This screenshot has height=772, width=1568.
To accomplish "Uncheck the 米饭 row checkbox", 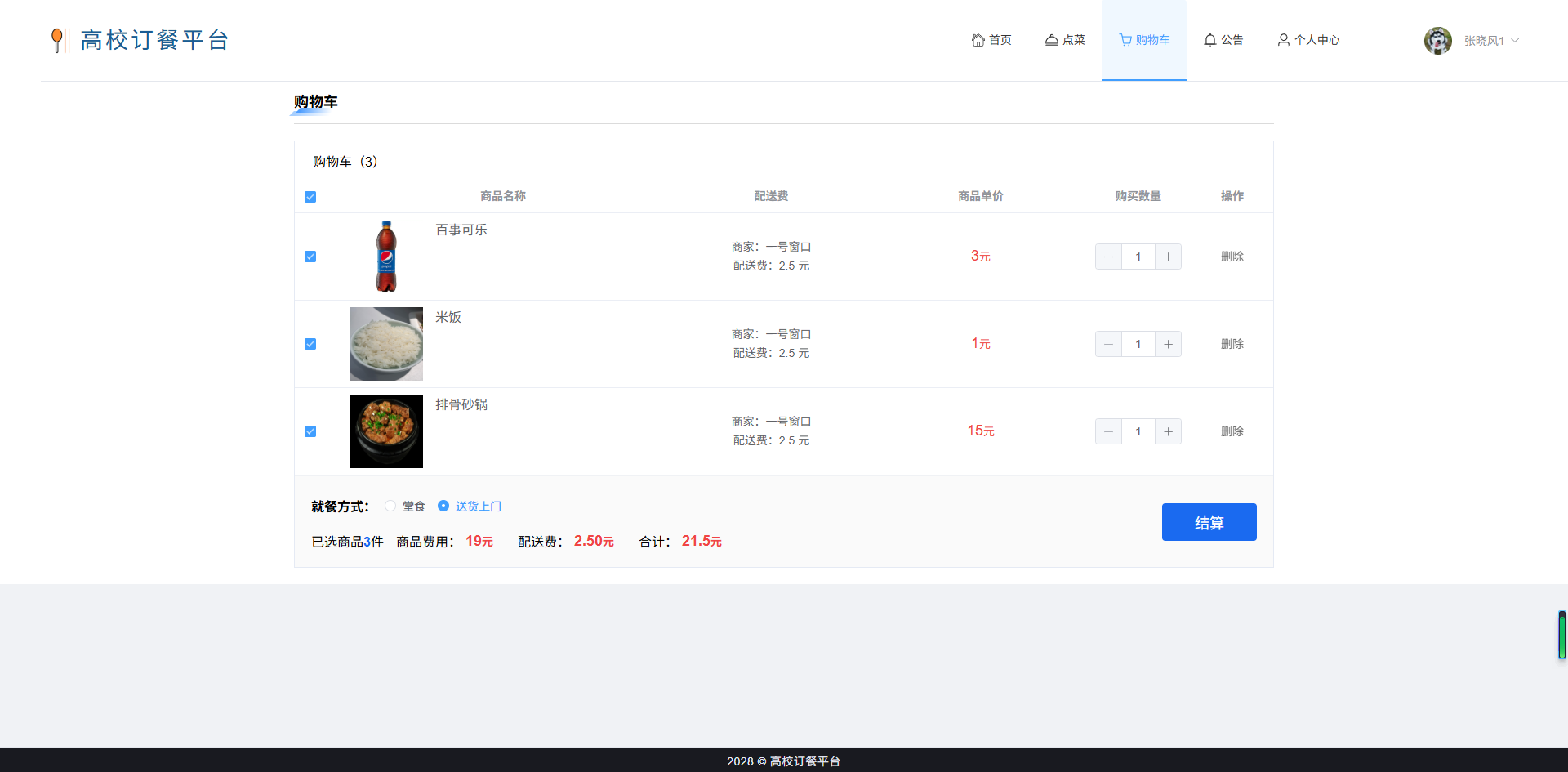I will coord(310,344).
